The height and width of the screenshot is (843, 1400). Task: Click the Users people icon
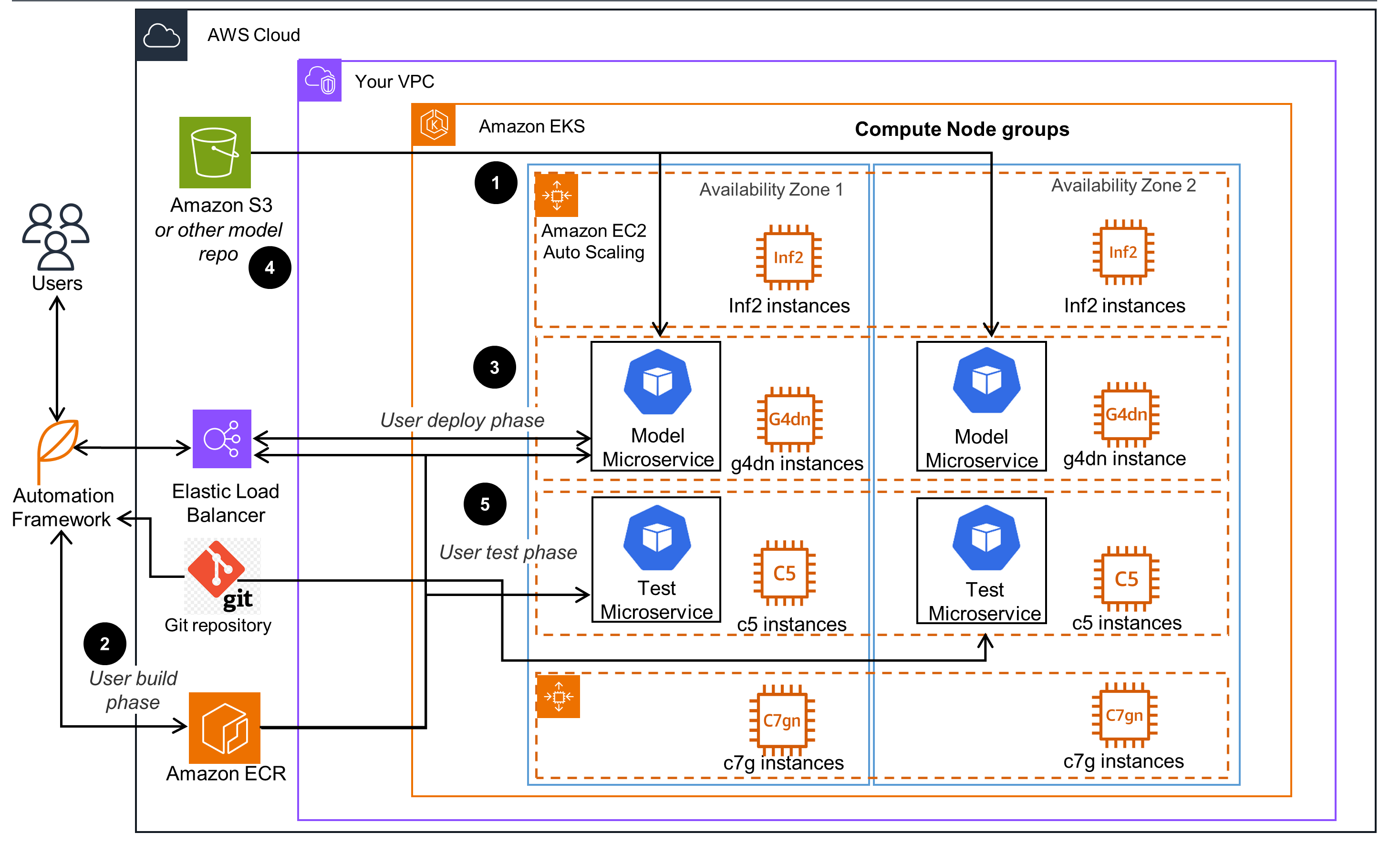56,236
